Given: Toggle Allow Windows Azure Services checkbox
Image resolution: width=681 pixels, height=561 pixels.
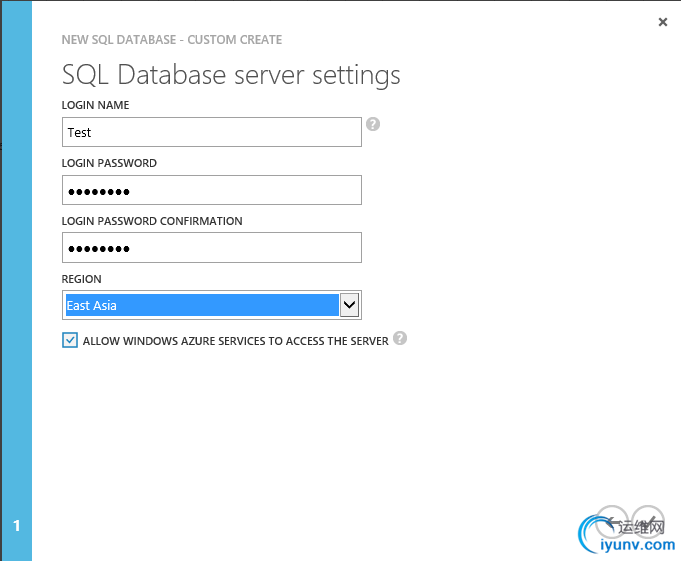Looking at the screenshot, I should point(70,340).
